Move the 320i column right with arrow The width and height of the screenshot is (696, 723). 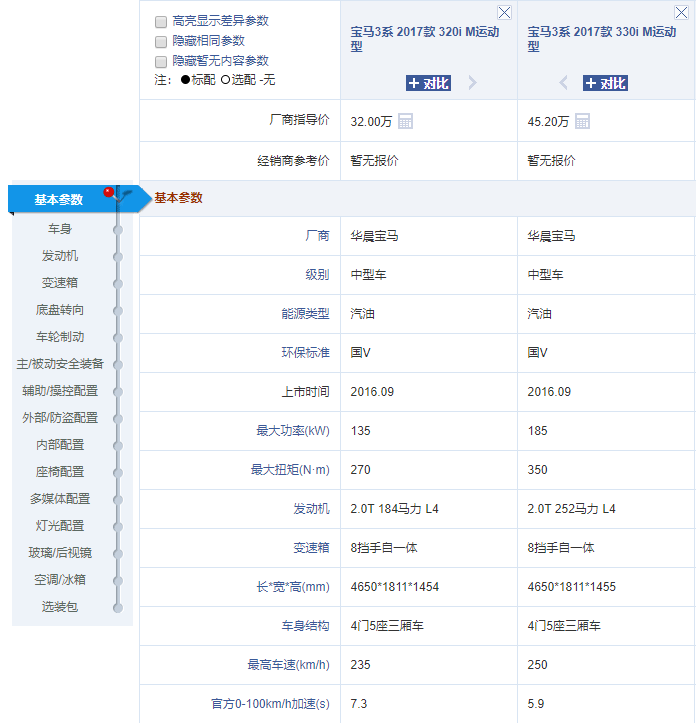(x=472, y=83)
